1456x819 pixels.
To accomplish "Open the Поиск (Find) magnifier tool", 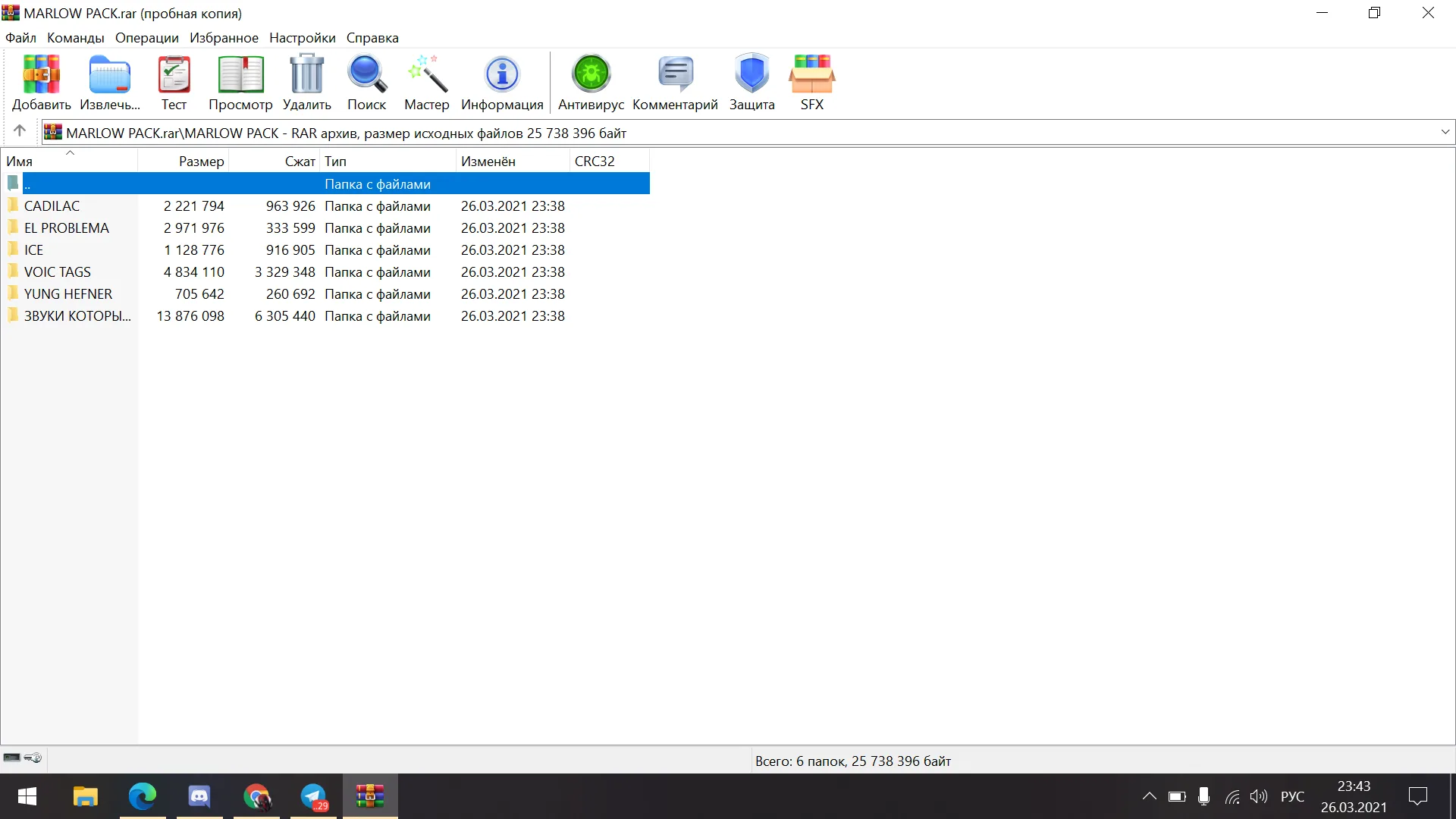I will (366, 82).
